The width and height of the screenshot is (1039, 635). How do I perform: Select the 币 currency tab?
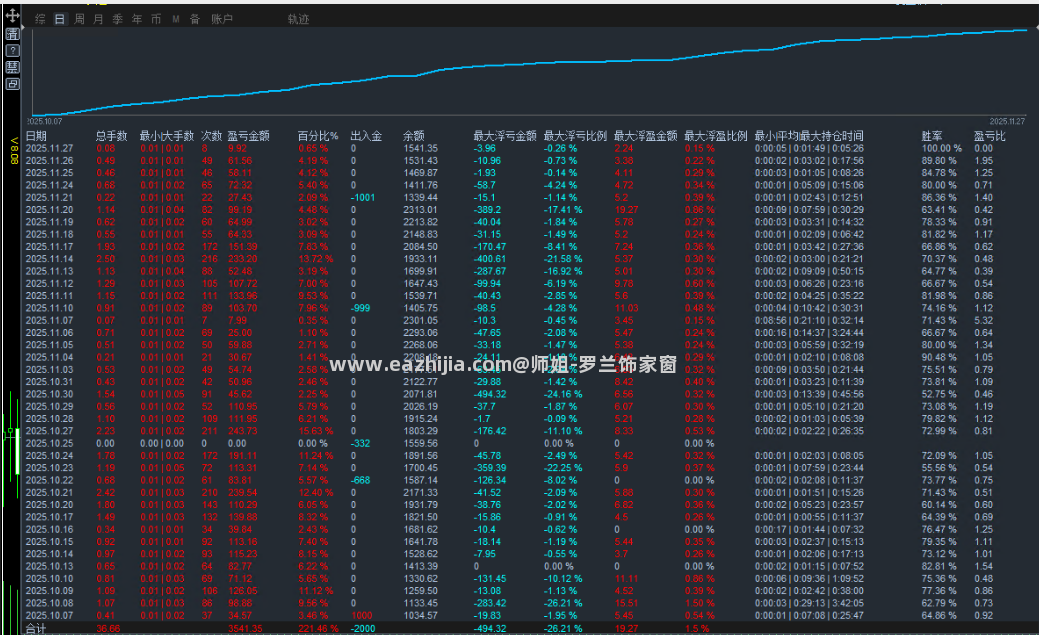pyautogui.click(x=156, y=19)
